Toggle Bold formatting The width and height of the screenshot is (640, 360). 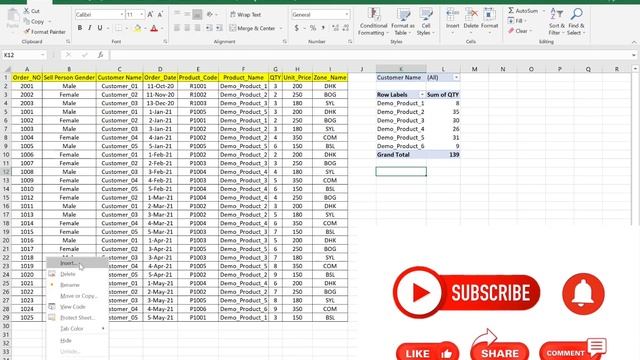click(80, 28)
